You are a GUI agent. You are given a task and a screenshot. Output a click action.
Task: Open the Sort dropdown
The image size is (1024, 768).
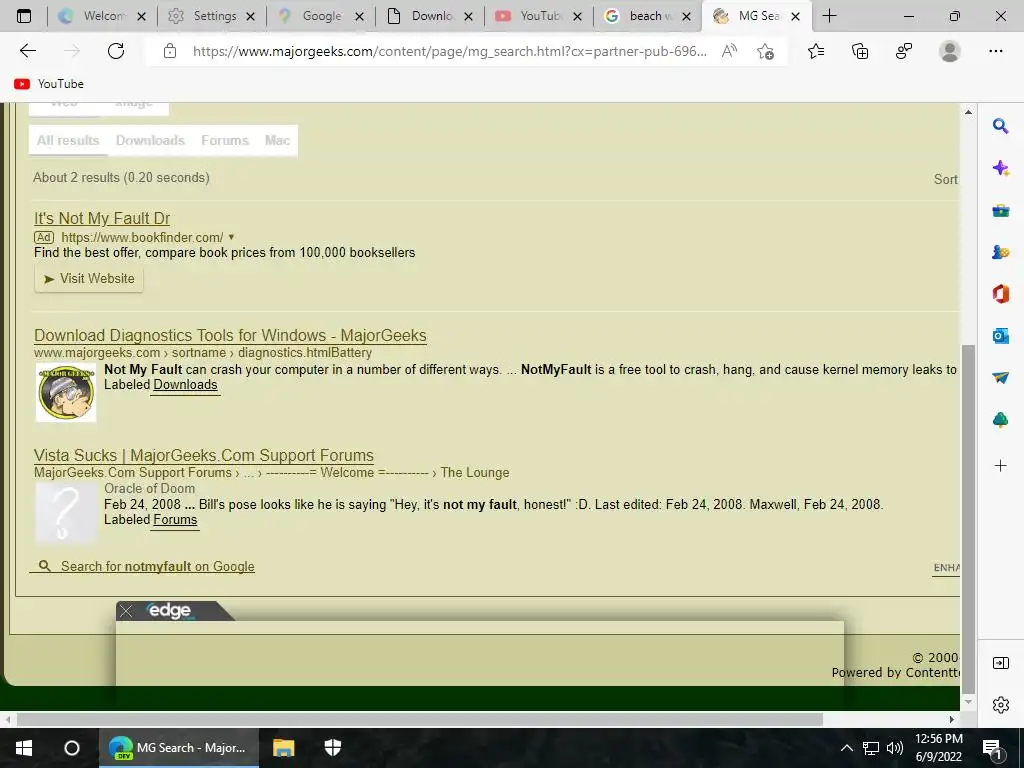click(x=945, y=180)
